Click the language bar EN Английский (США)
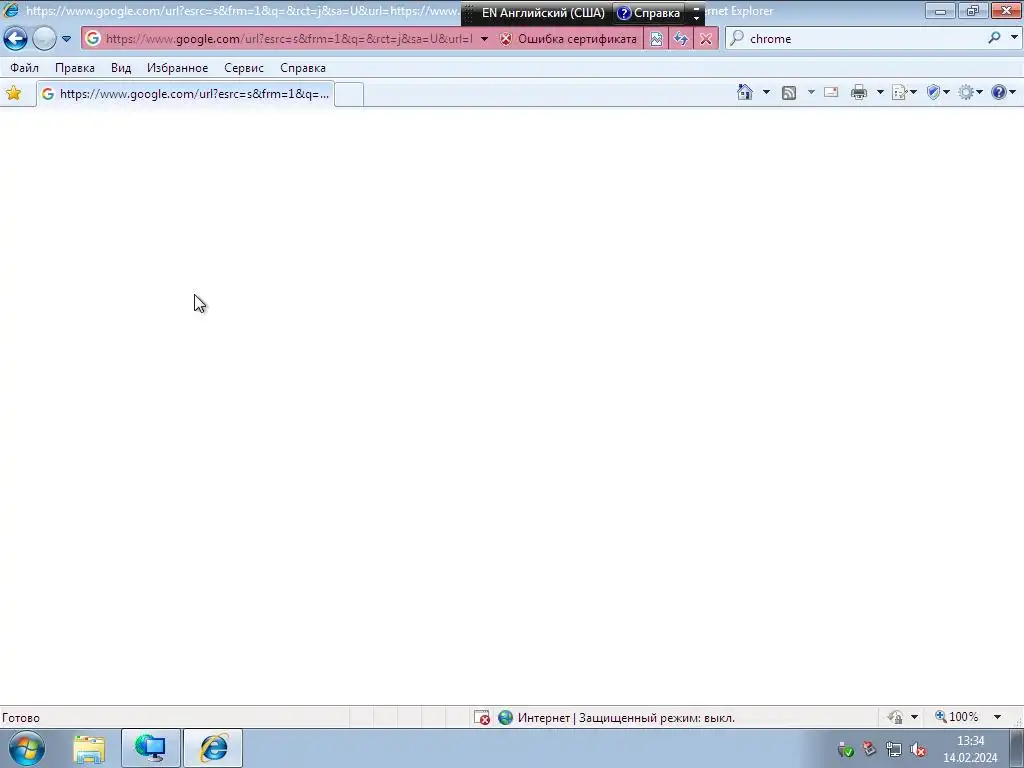The height and width of the screenshot is (768, 1024). pos(543,13)
